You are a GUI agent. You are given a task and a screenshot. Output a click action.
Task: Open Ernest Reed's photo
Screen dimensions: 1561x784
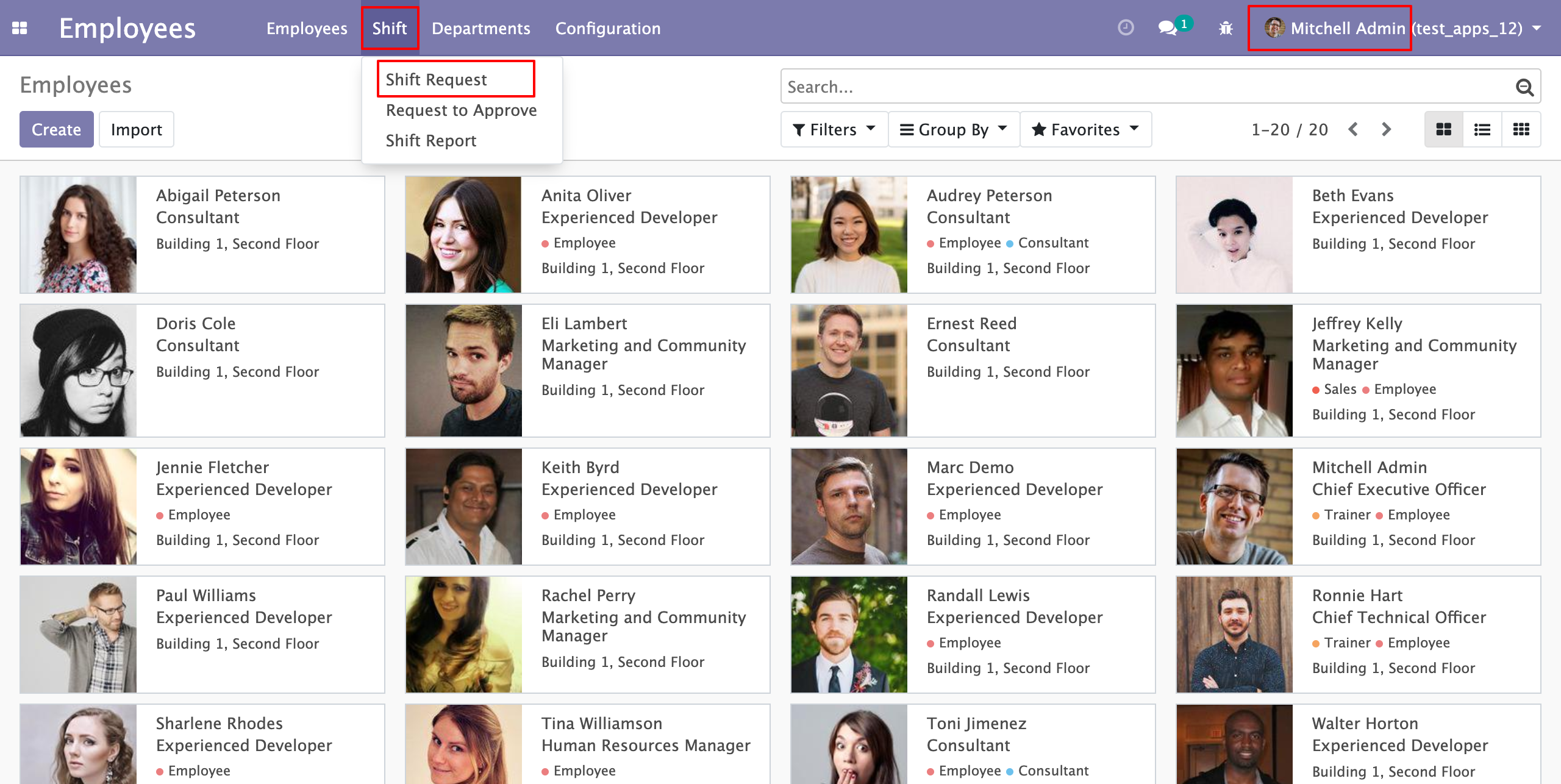coord(849,371)
